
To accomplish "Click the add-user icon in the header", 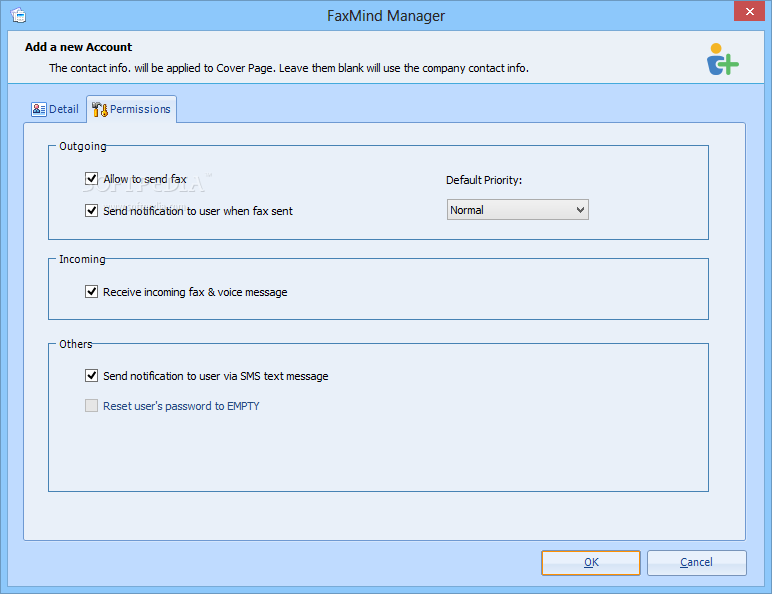I will click(x=722, y=59).
